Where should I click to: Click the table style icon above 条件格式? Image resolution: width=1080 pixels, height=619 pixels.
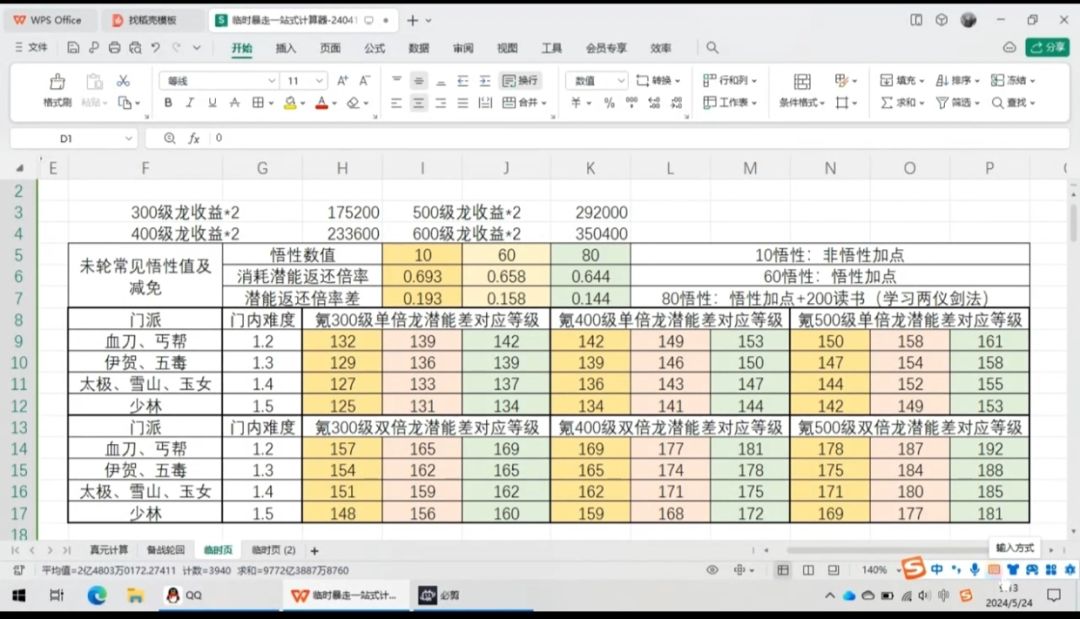tap(802, 82)
